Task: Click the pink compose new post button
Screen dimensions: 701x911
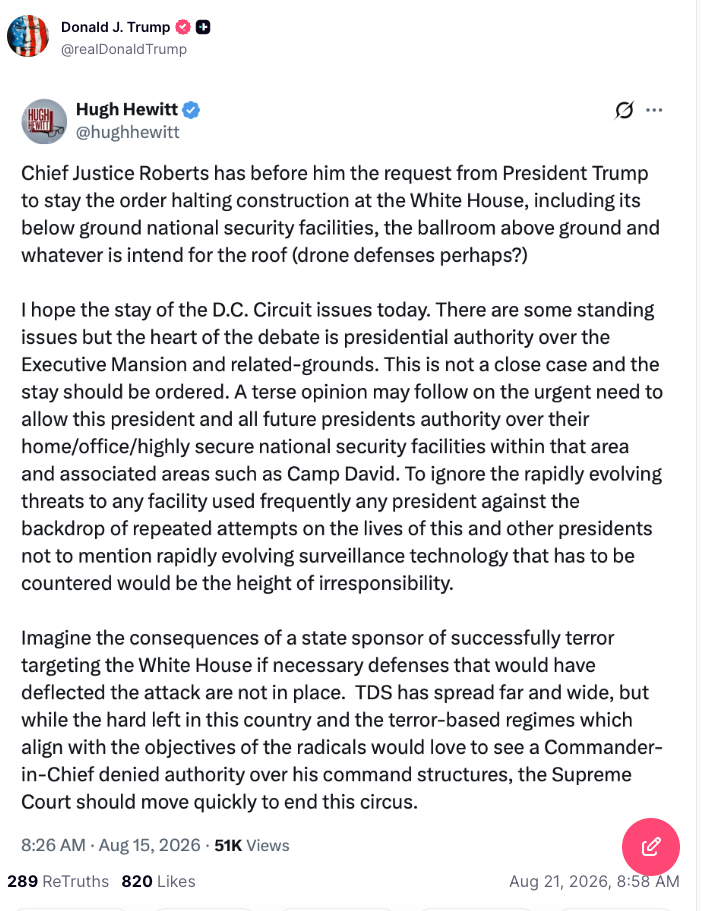Action: click(x=650, y=847)
